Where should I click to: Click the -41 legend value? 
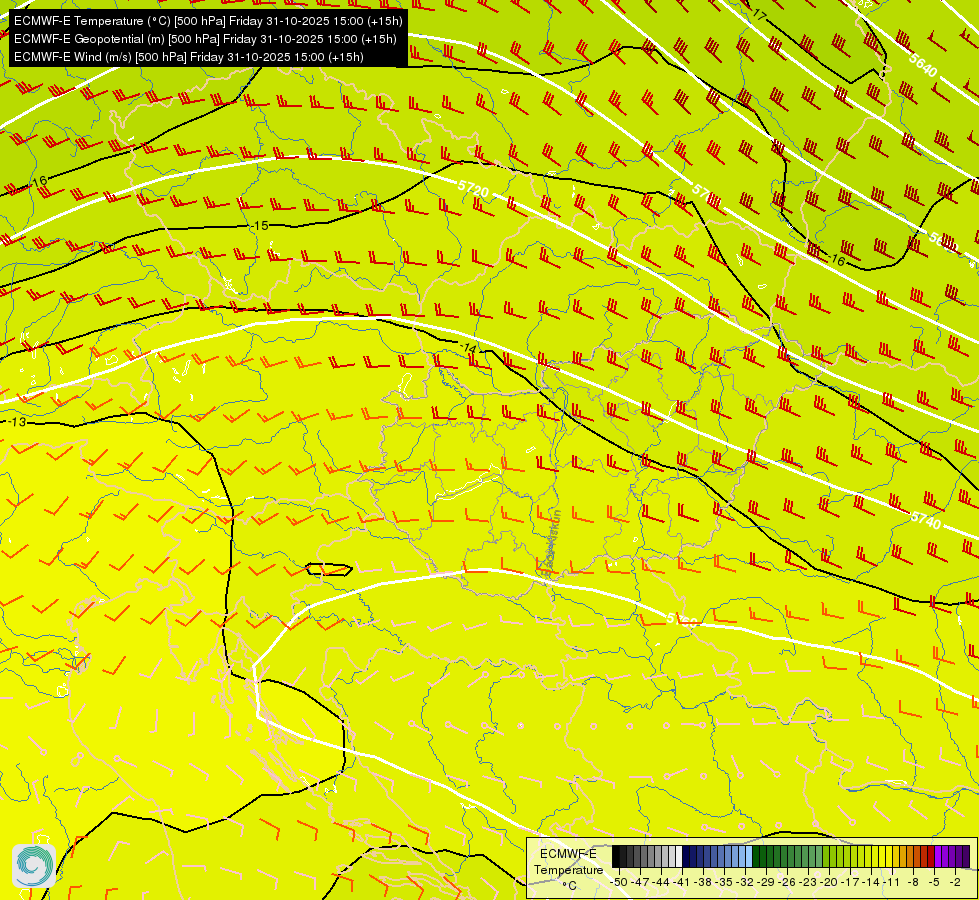click(x=682, y=882)
